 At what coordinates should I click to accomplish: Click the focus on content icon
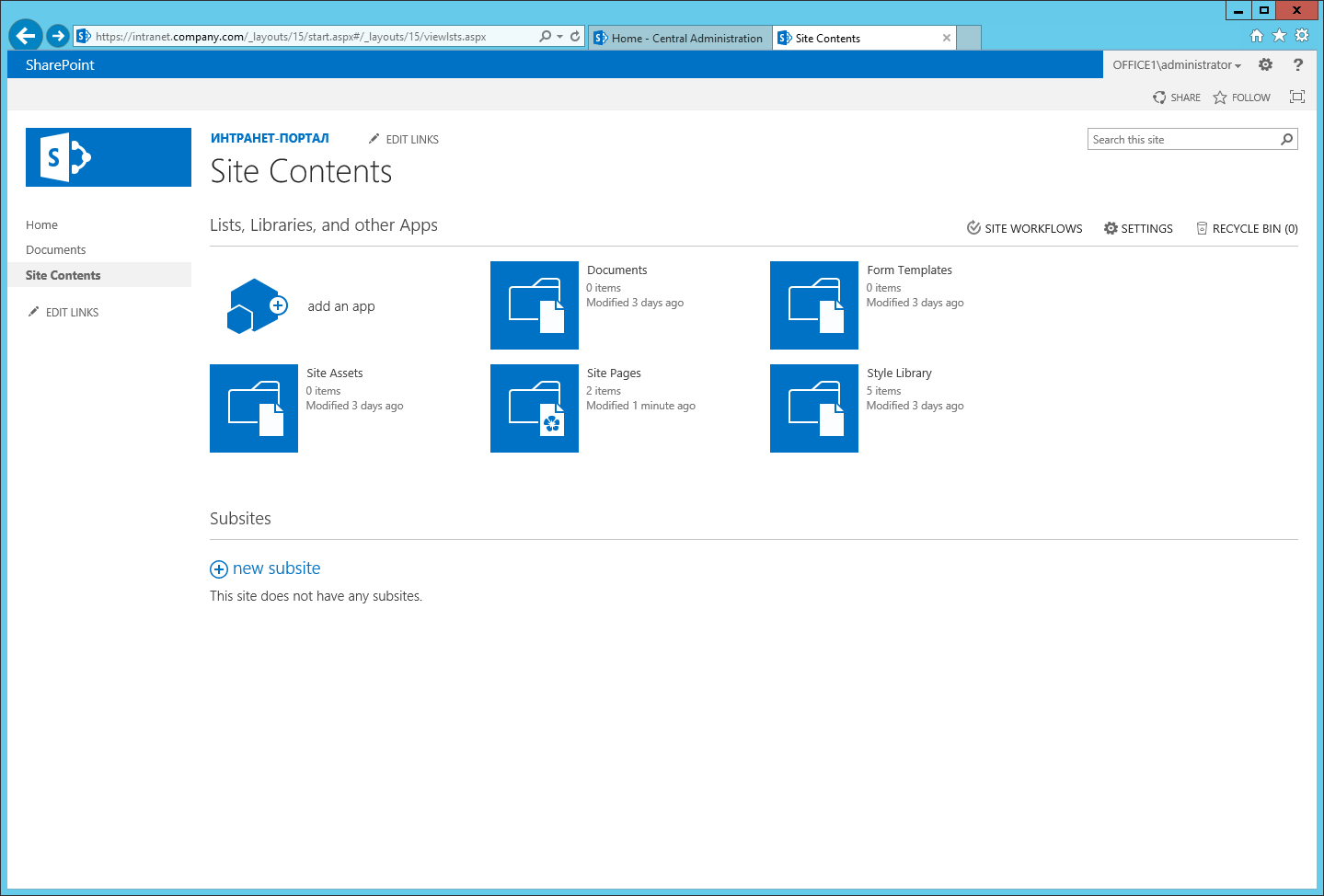(x=1297, y=97)
